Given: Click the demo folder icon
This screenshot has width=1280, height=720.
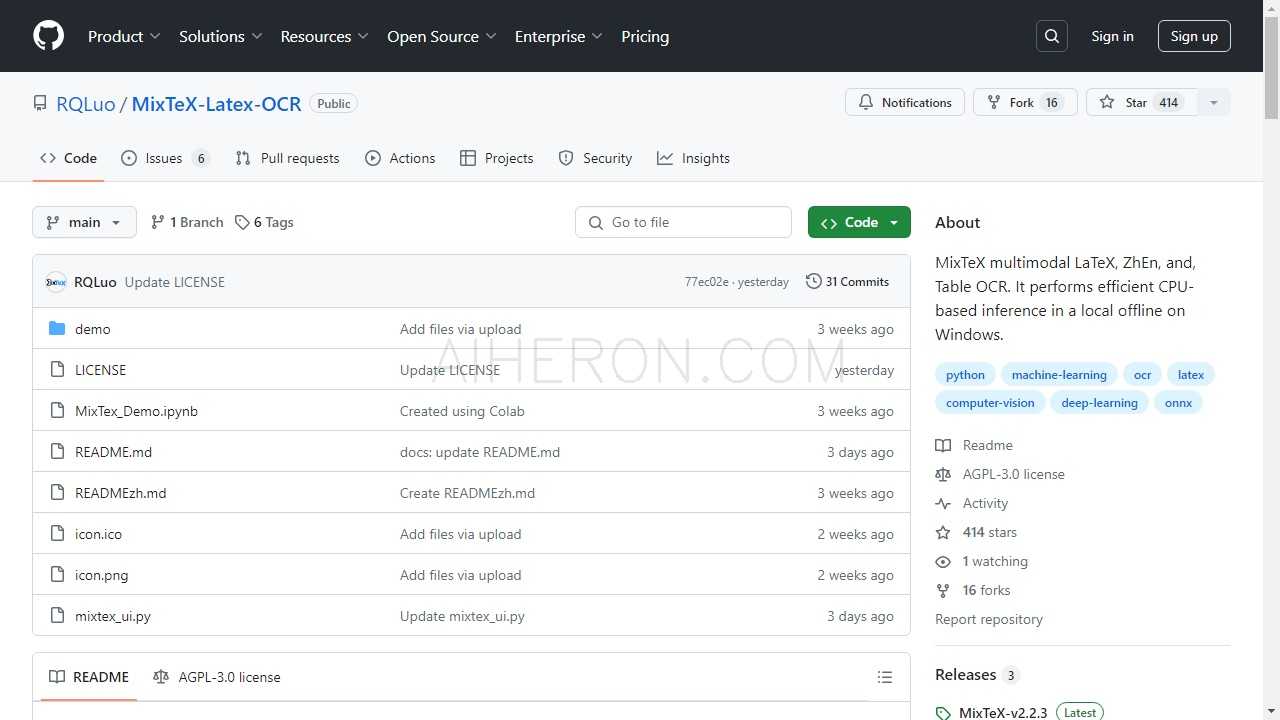Looking at the screenshot, I should click(x=57, y=329).
